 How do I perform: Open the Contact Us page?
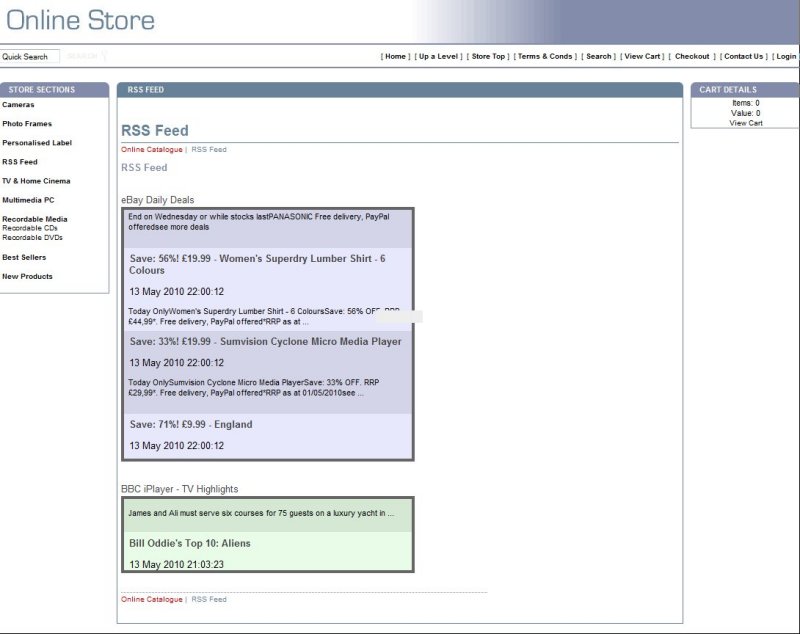pos(743,57)
